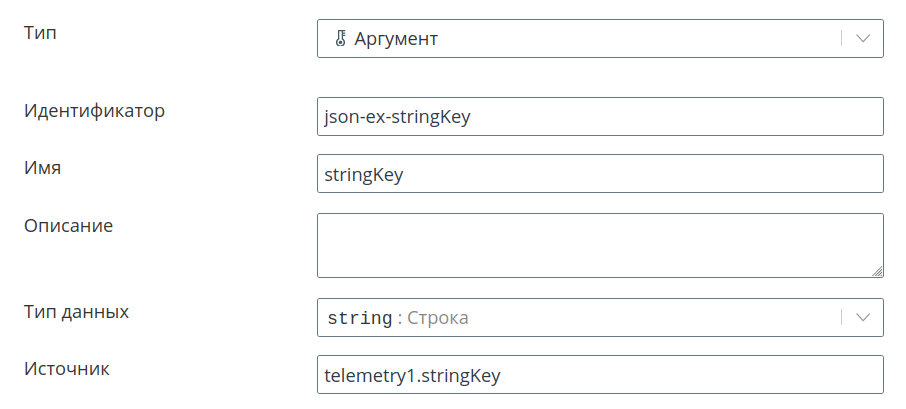This screenshot has height=409, width=906.
Task: Select the Имя label
Action: (42, 168)
